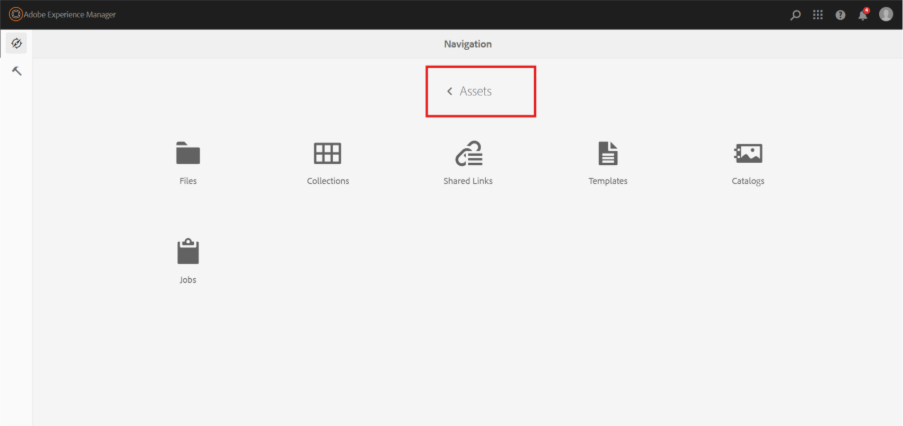Open the Shared Links icon
Screen dimensions: 903x426
coord(468,153)
